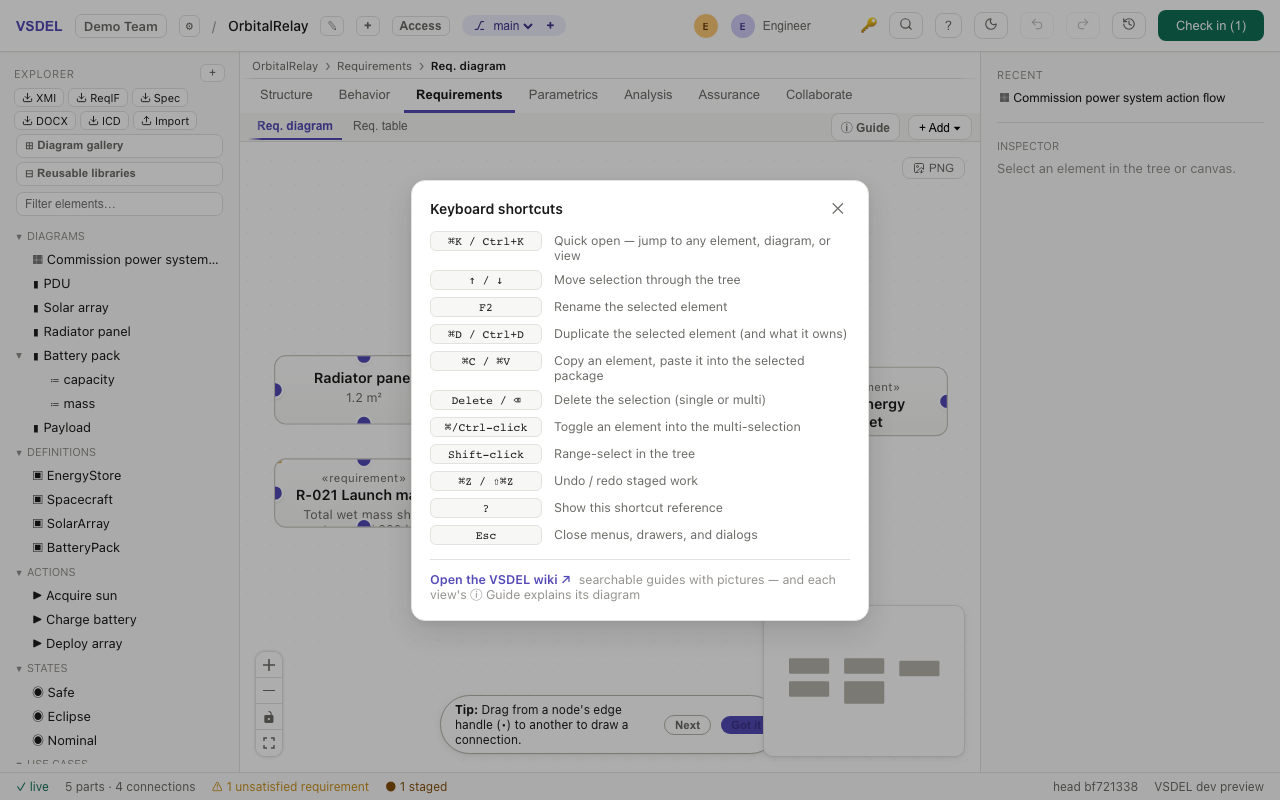
Task: Click the Import button
Action: pyautogui.click(x=165, y=121)
